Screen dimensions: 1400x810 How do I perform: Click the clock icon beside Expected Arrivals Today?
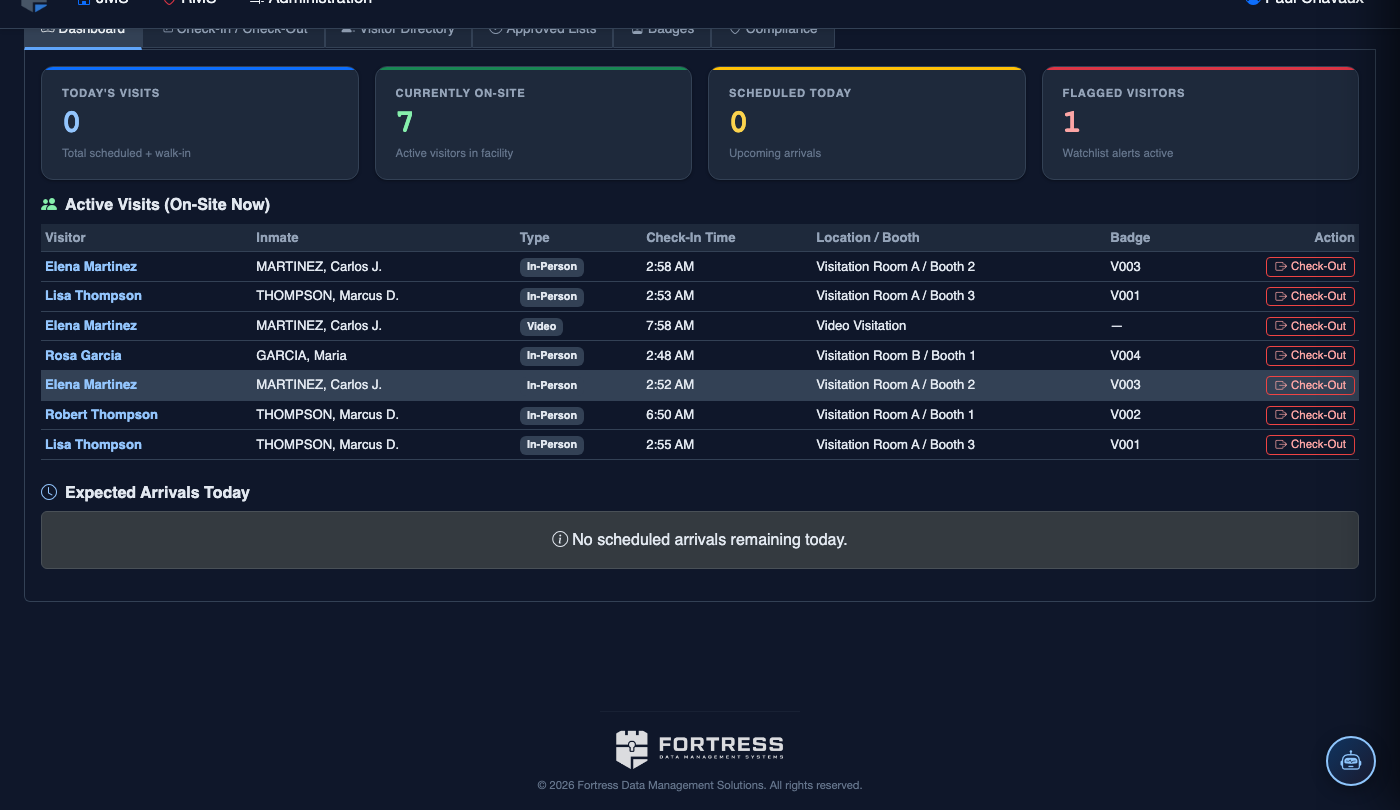tap(49, 492)
